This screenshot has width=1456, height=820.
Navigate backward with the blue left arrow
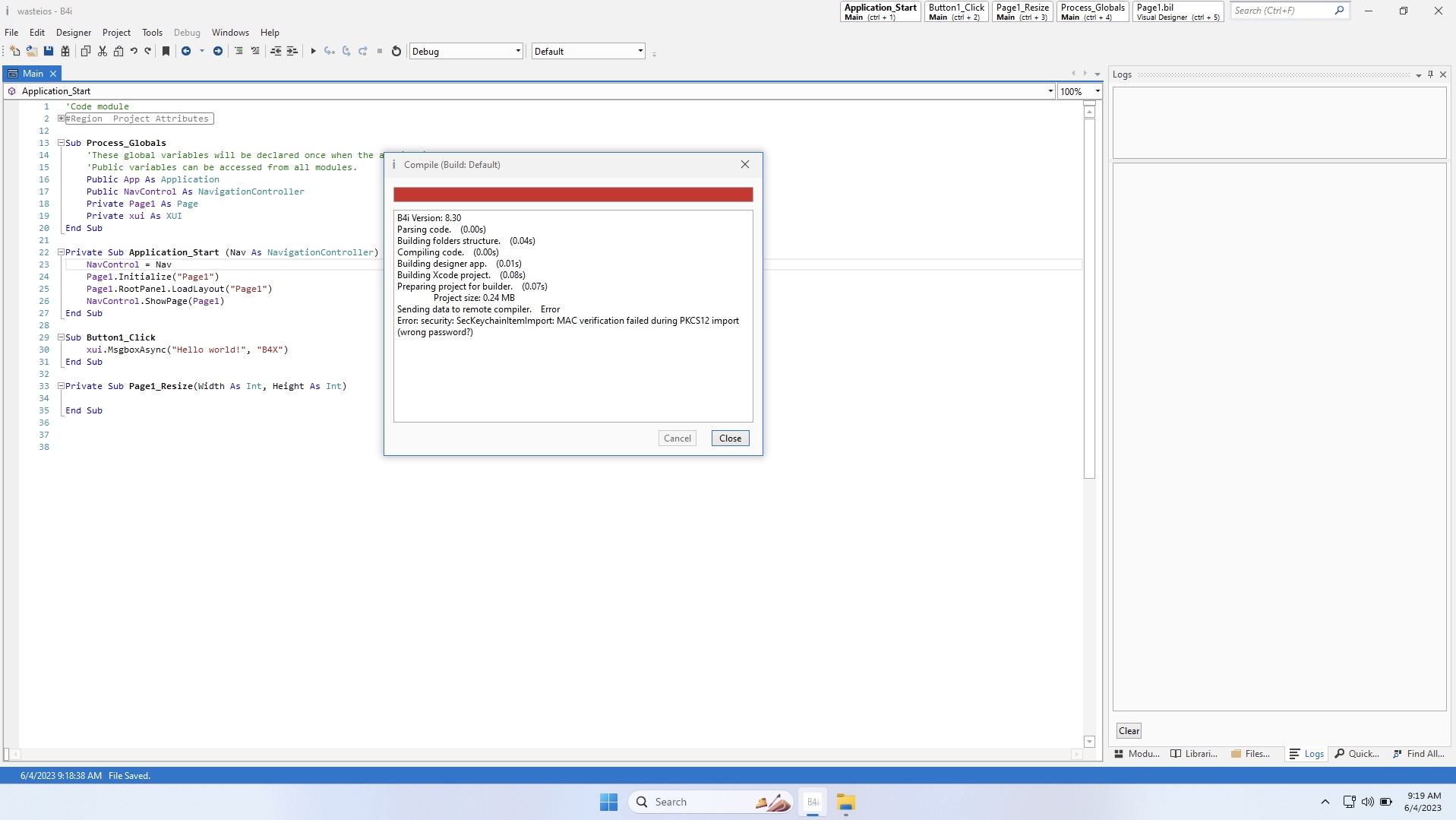click(x=186, y=51)
